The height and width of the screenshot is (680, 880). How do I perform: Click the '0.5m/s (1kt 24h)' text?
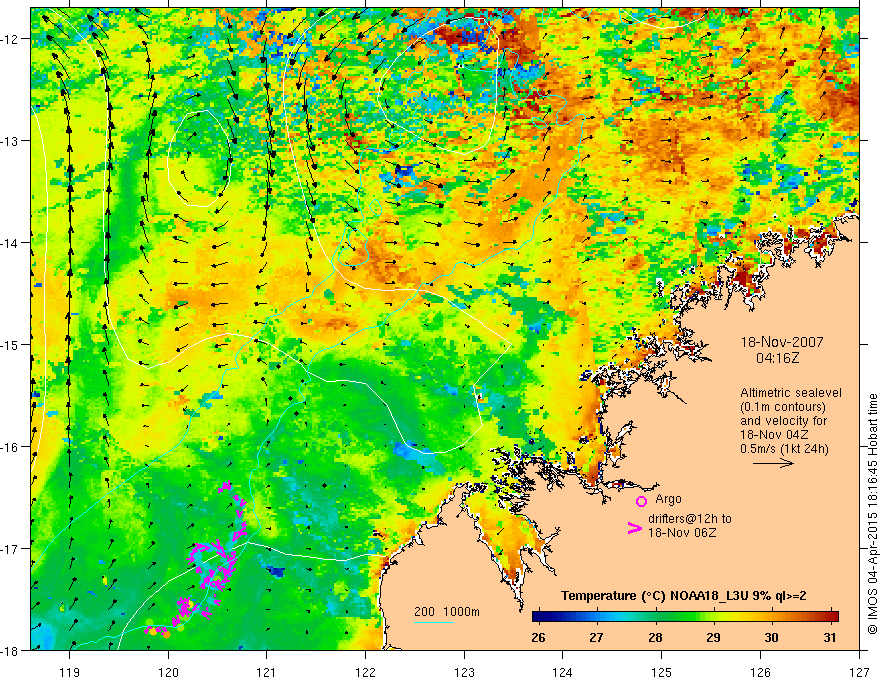[784, 448]
